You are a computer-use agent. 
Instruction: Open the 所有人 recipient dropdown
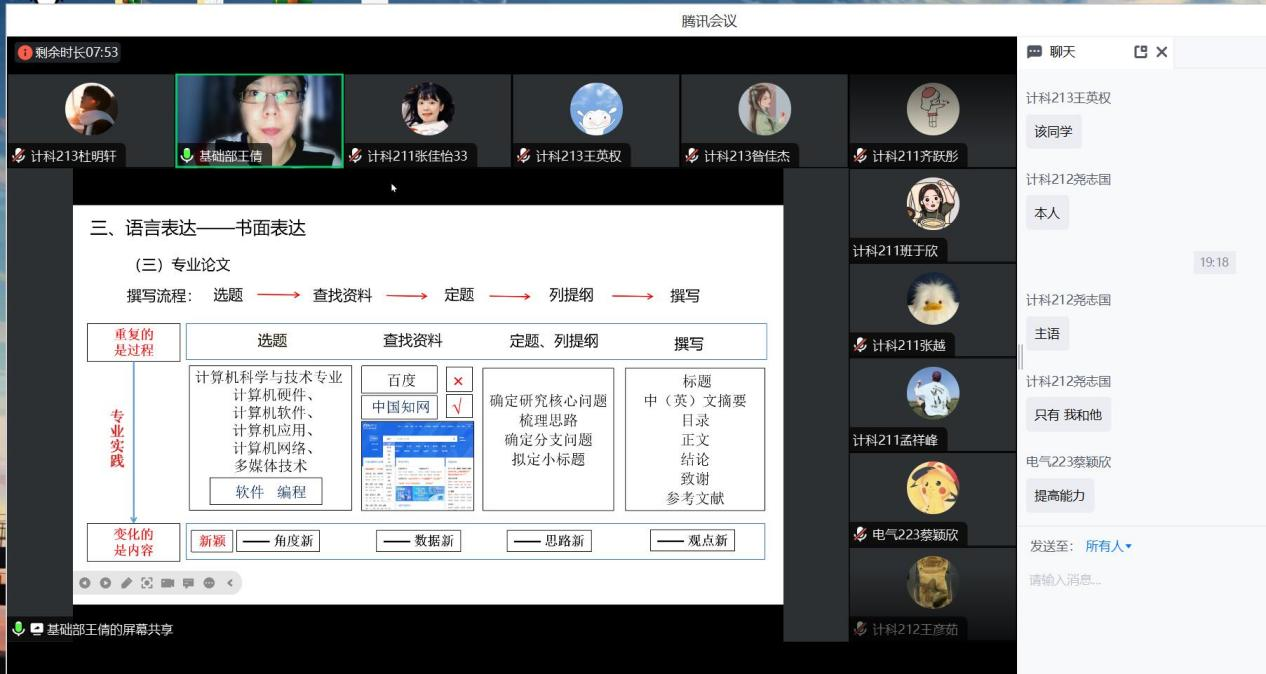(x=1109, y=546)
